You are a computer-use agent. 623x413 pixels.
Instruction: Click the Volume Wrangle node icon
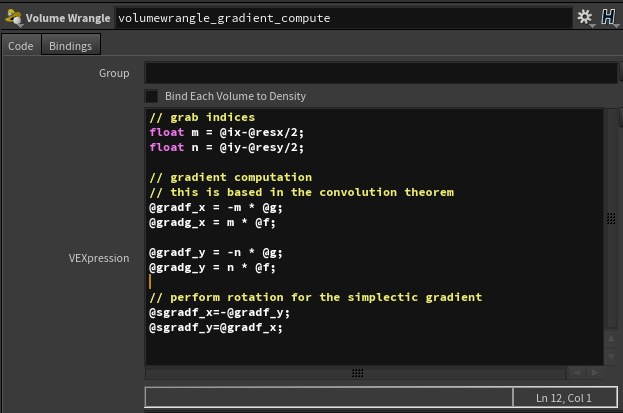pyautogui.click(x=13, y=18)
